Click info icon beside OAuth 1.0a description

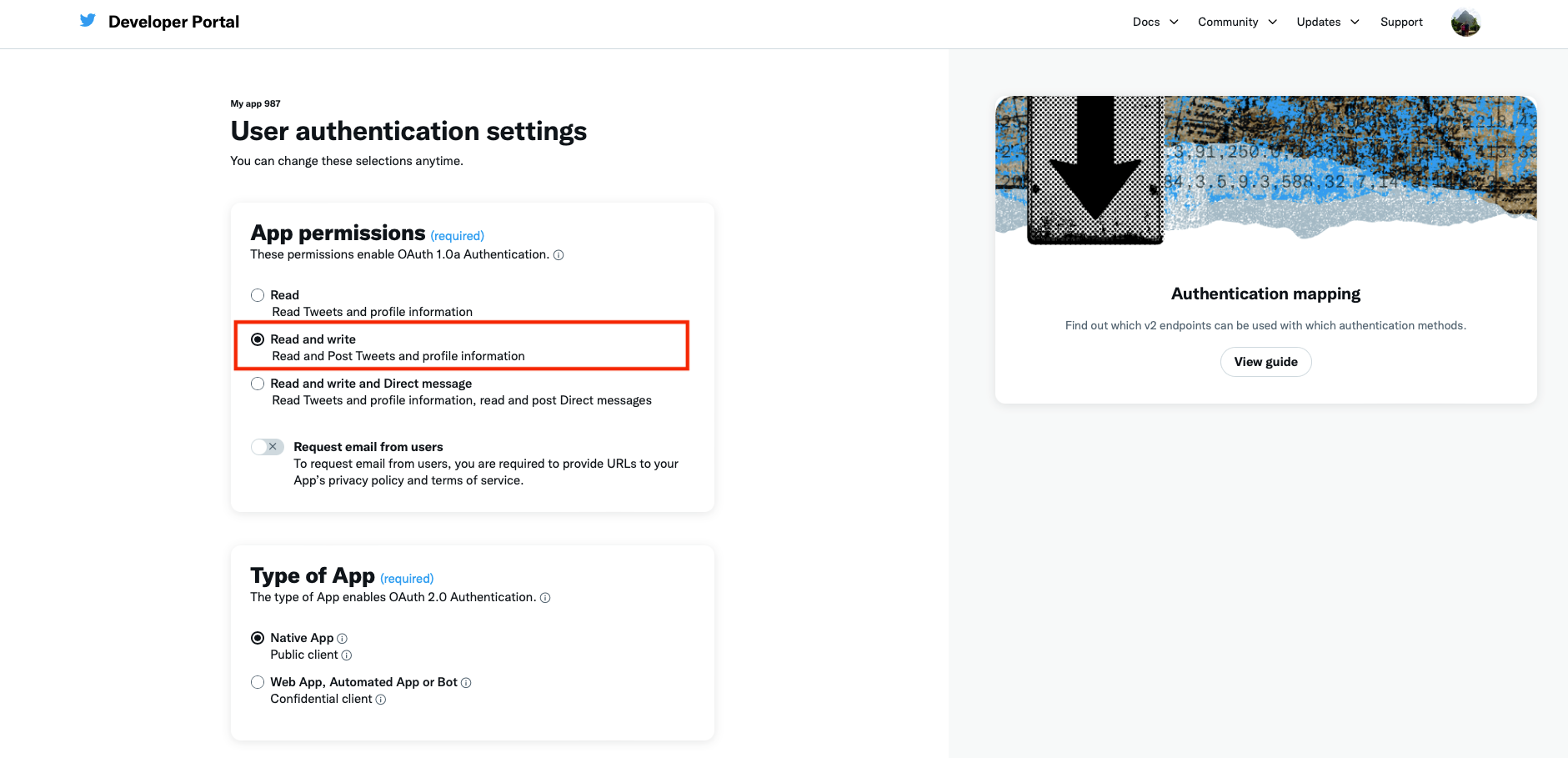[559, 255]
